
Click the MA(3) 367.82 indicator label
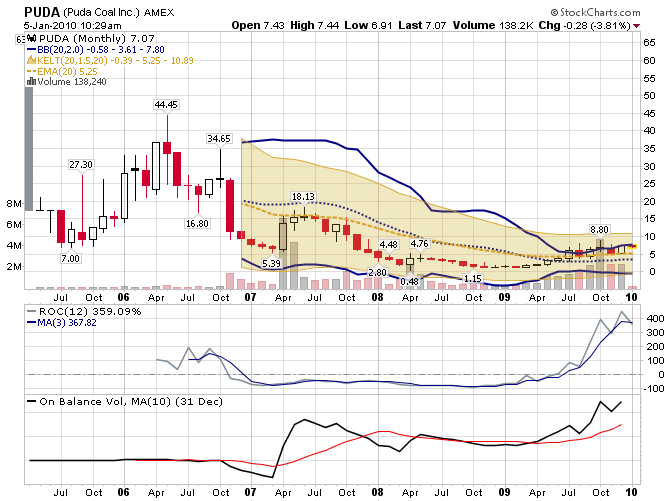67,323
